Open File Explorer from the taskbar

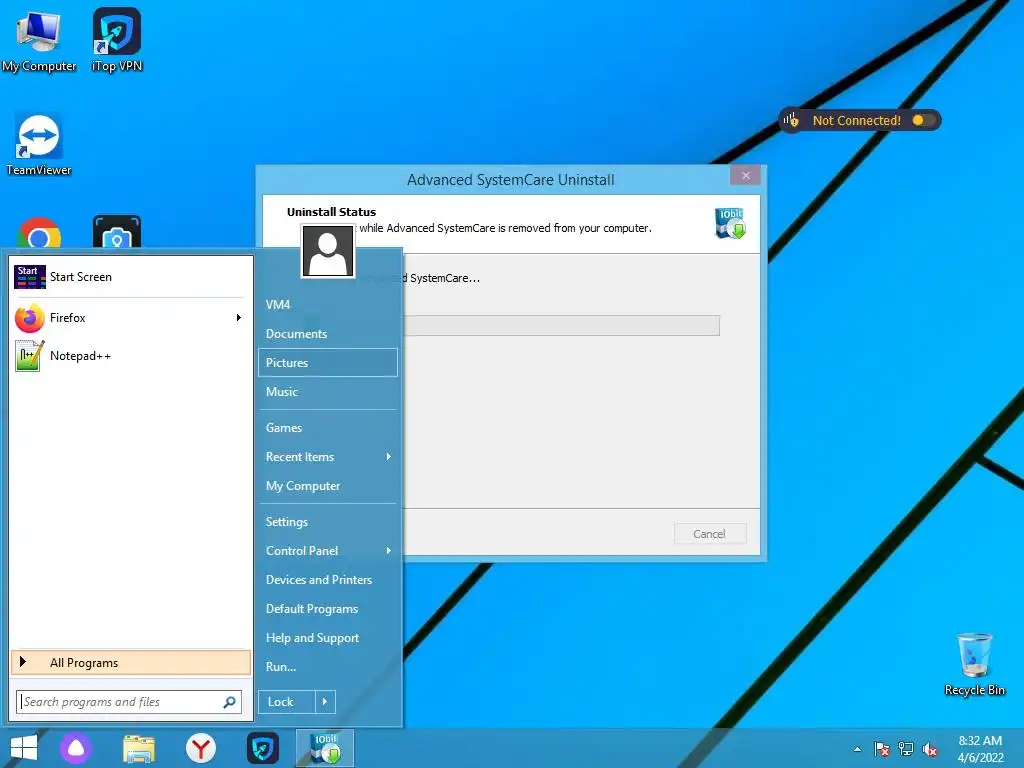click(x=139, y=748)
